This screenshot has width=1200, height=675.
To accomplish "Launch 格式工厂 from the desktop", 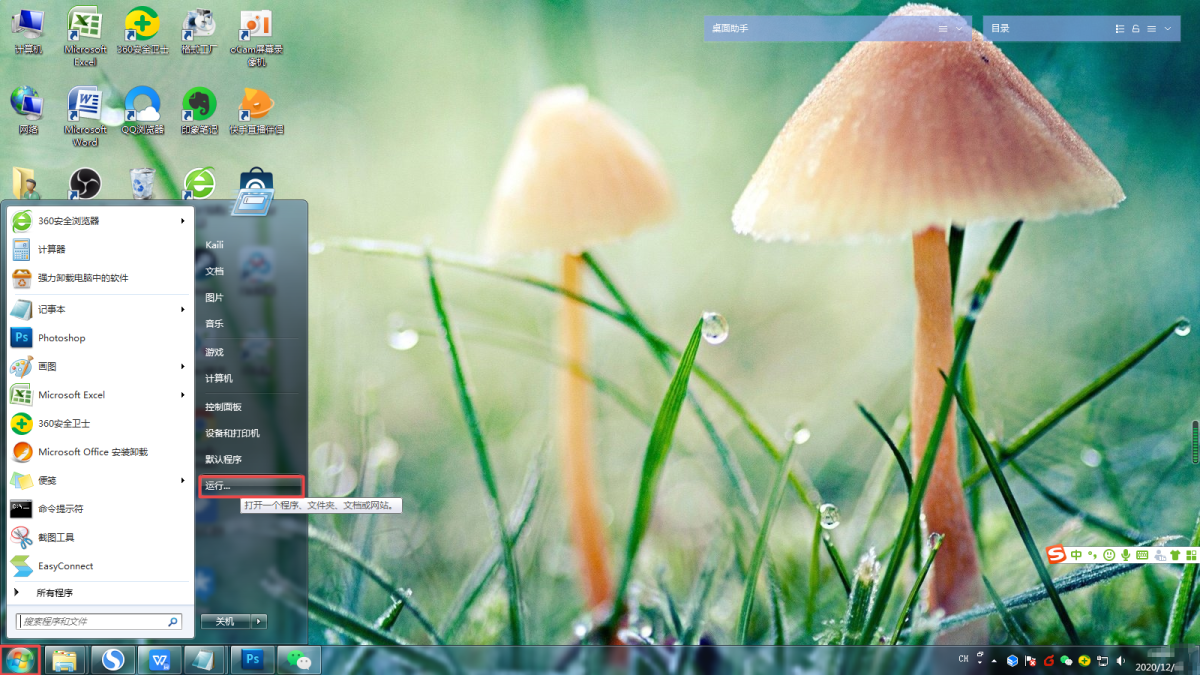I will coord(199,24).
